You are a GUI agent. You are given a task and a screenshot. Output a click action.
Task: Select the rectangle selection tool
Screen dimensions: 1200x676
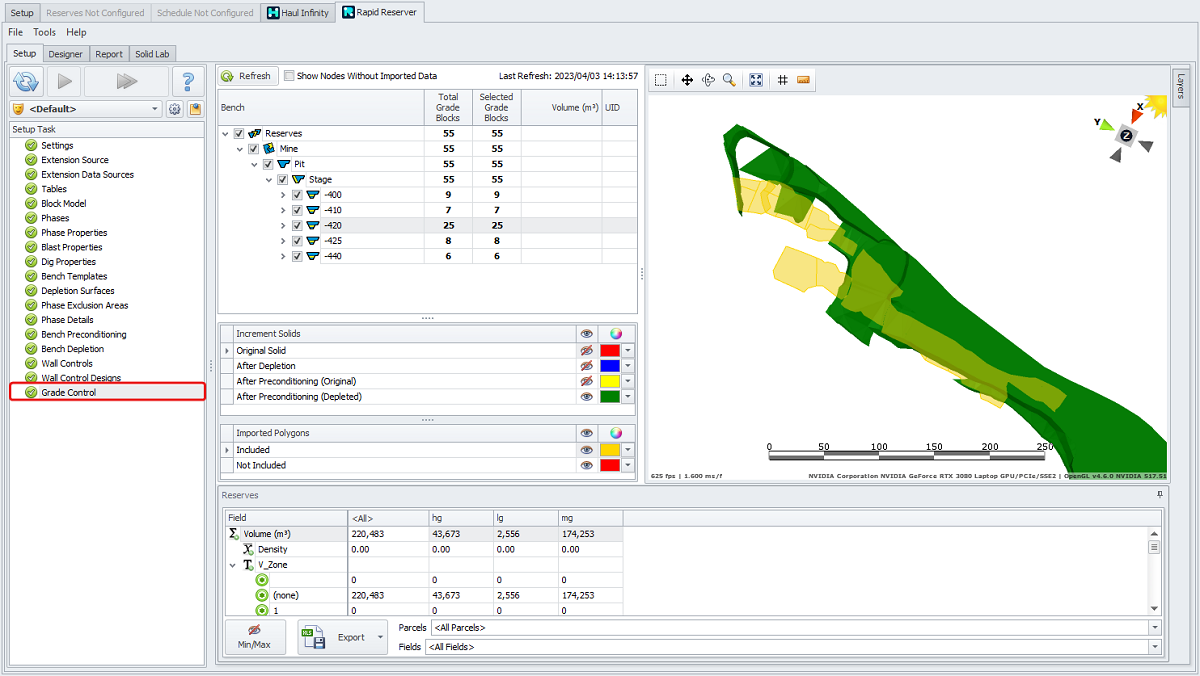click(x=661, y=80)
